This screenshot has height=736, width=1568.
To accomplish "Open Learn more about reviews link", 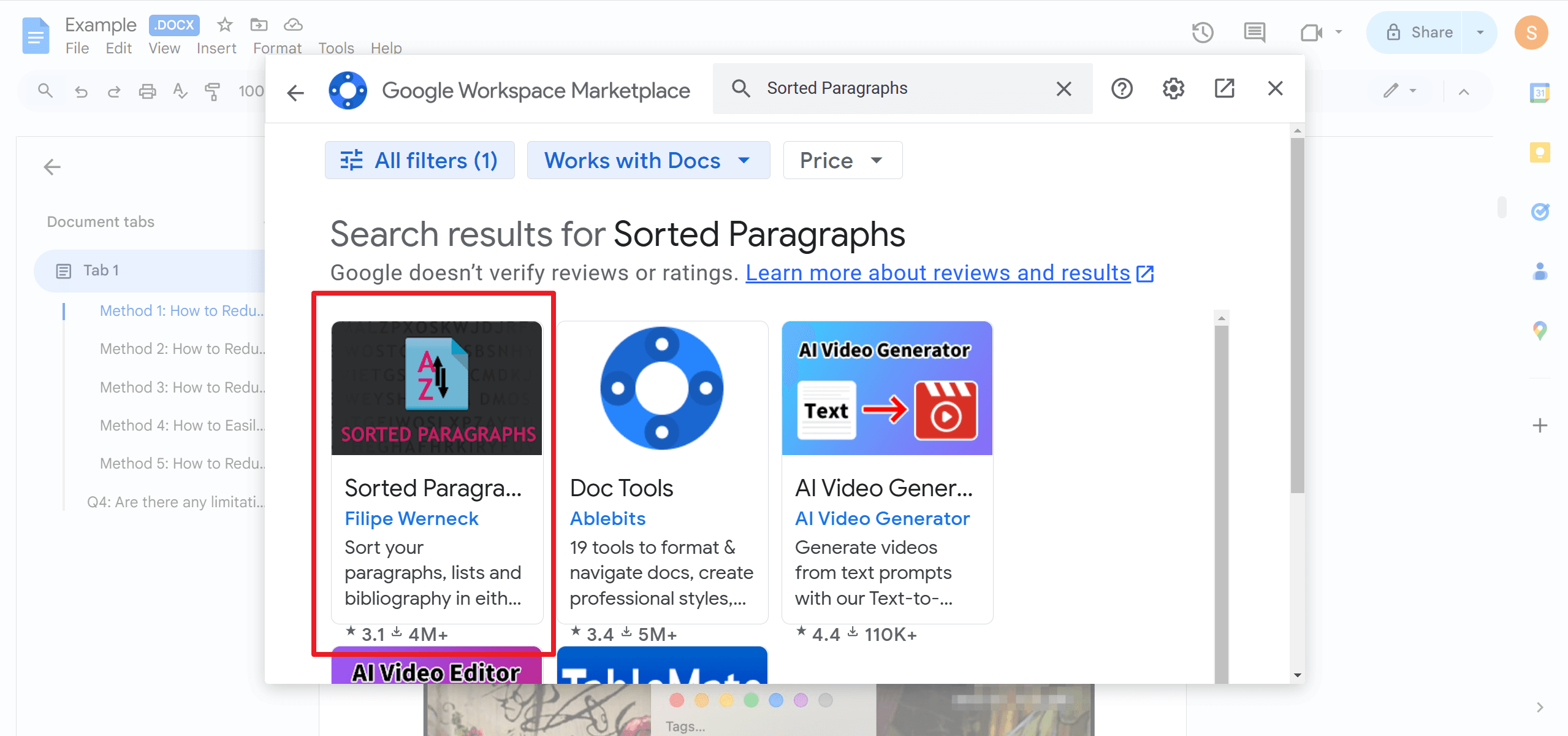I will (x=950, y=273).
